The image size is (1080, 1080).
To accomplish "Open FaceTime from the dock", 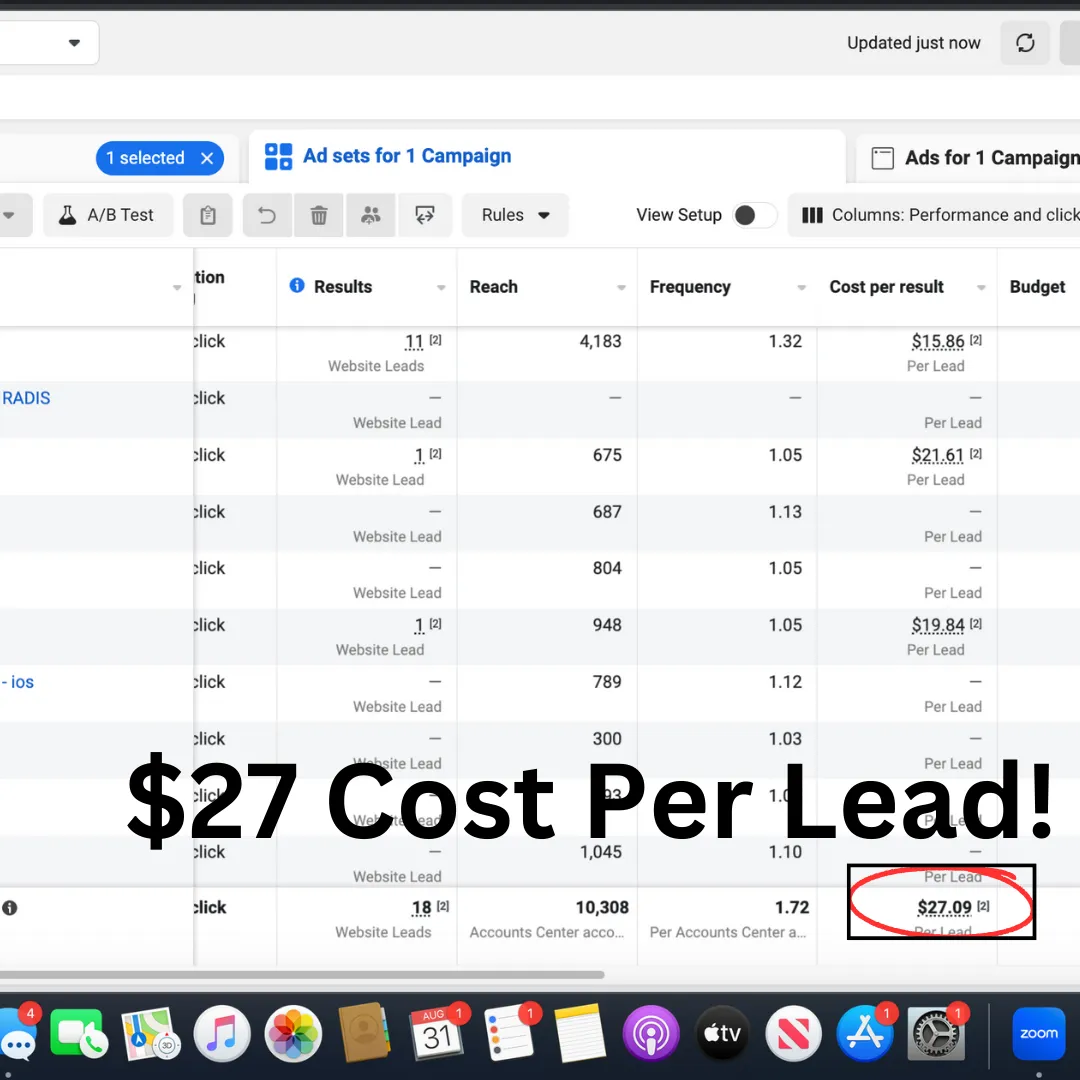I will click(x=78, y=1034).
